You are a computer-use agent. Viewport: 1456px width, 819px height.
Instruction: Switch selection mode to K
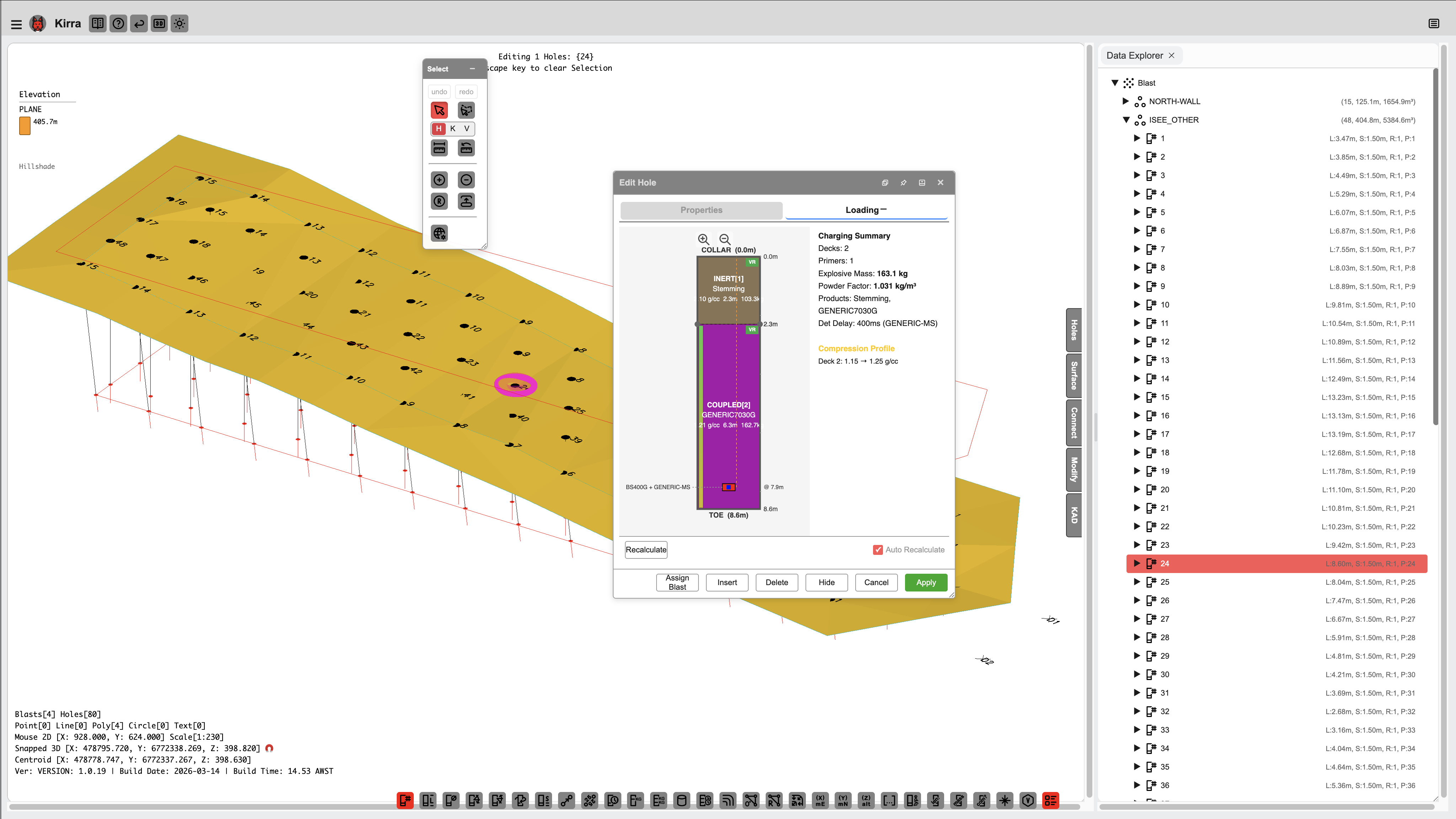click(453, 129)
